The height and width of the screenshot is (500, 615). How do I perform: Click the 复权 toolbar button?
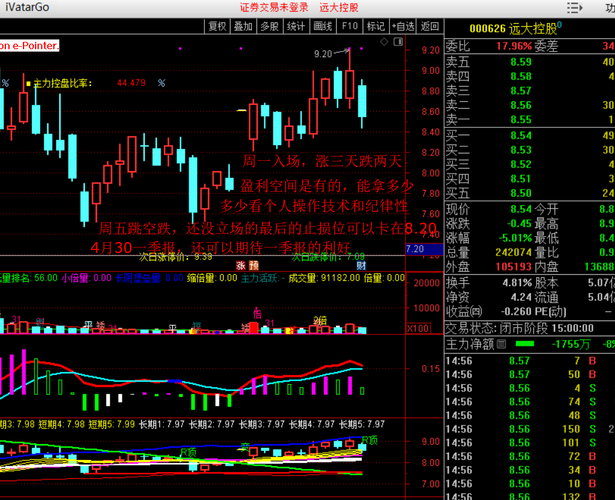[x=217, y=26]
